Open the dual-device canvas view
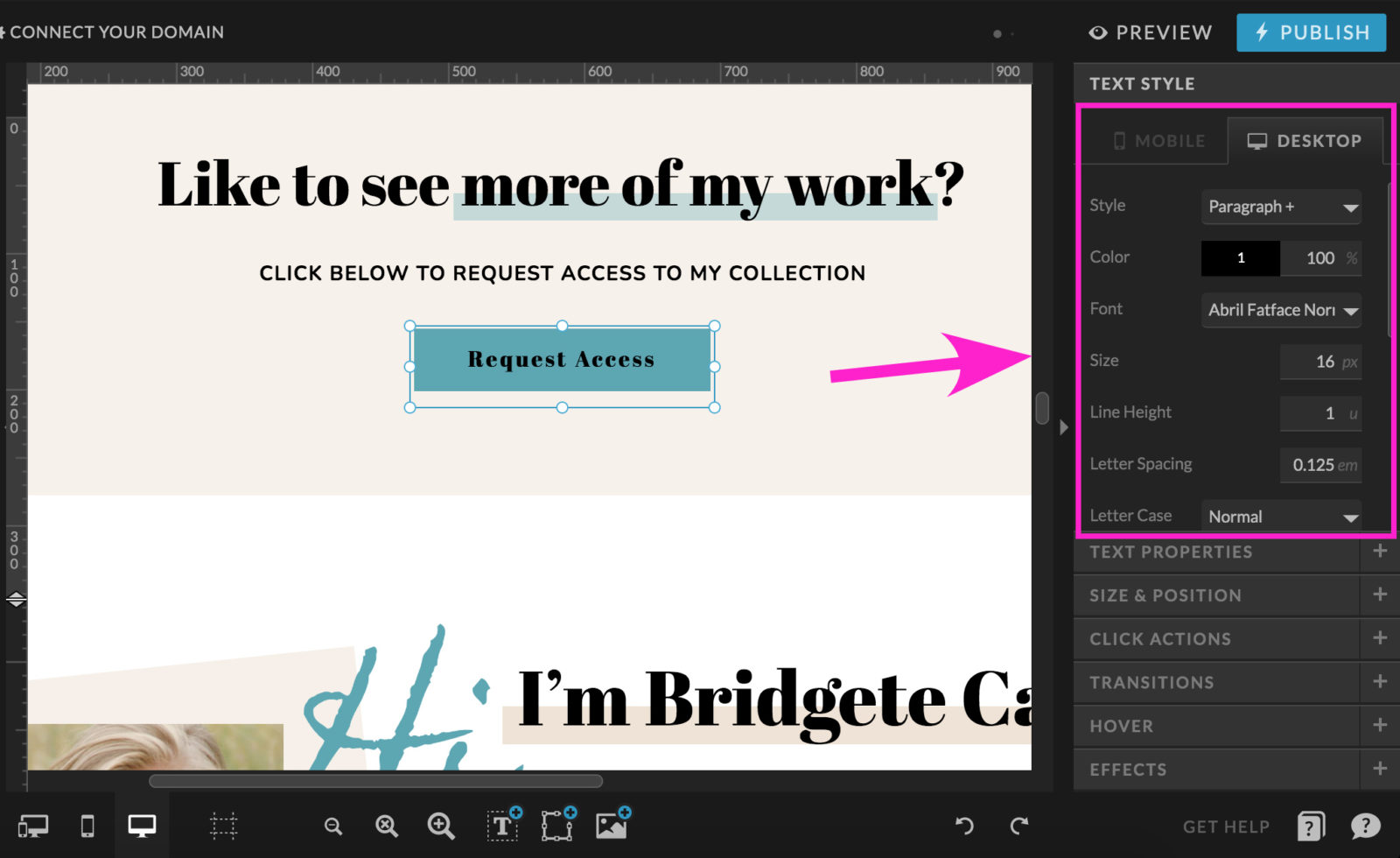1400x858 pixels. point(32,826)
